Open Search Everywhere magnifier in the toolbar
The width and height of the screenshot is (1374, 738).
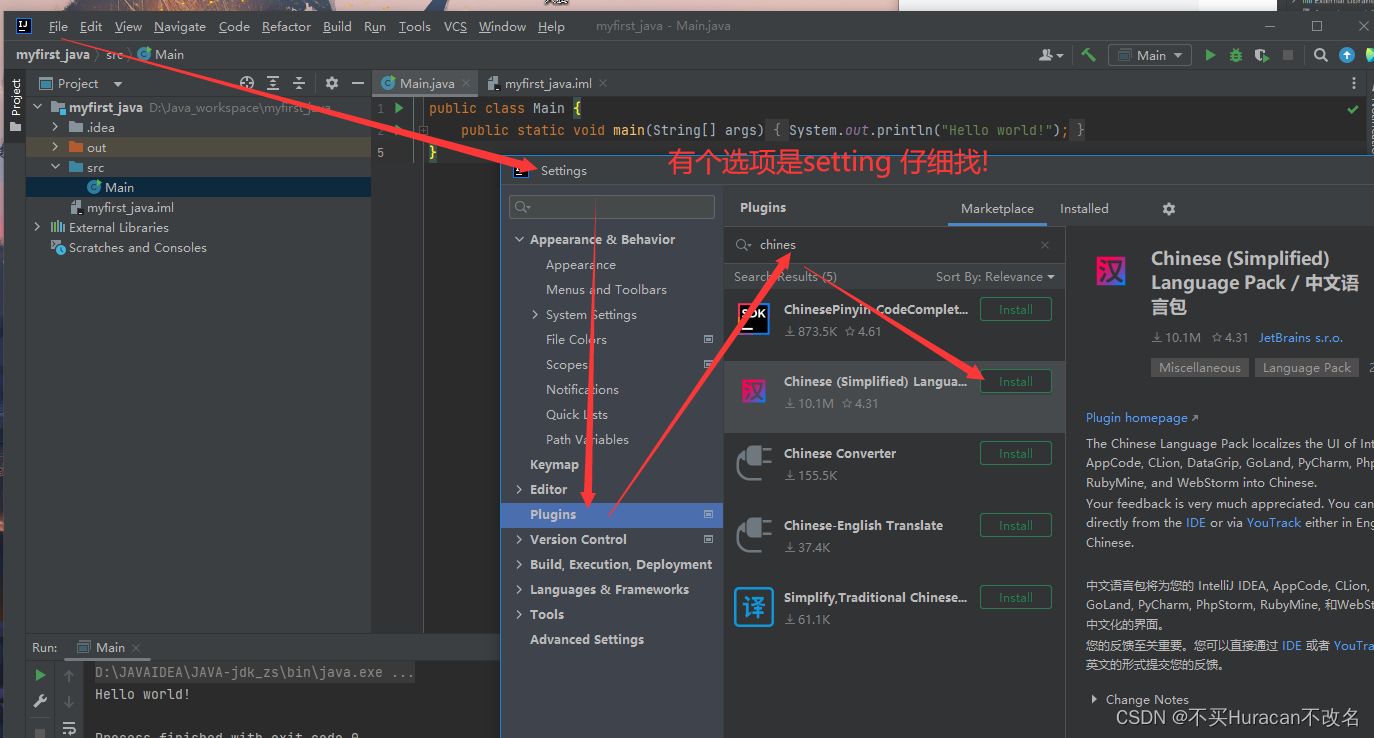click(x=1320, y=55)
